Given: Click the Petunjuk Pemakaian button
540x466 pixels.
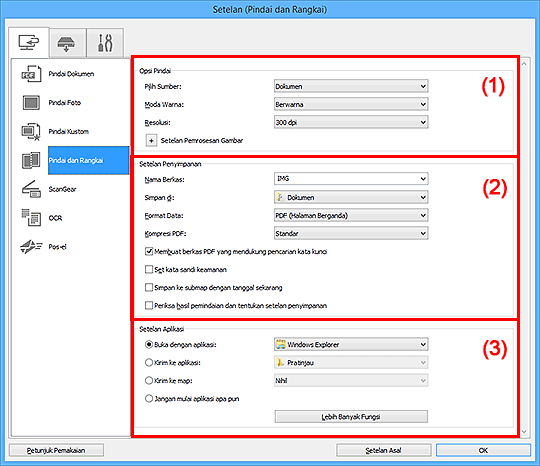Looking at the screenshot, I should pos(56,450).
